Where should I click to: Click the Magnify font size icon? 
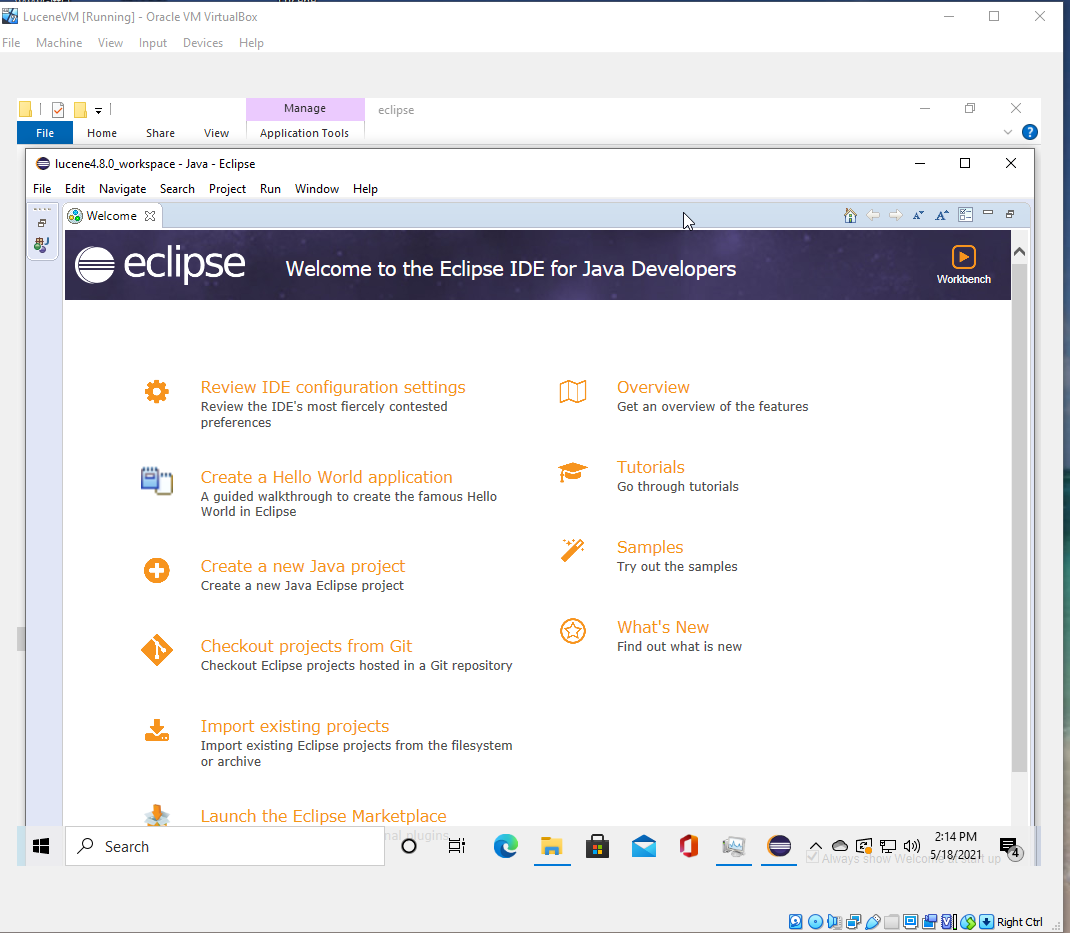(941, 215)
